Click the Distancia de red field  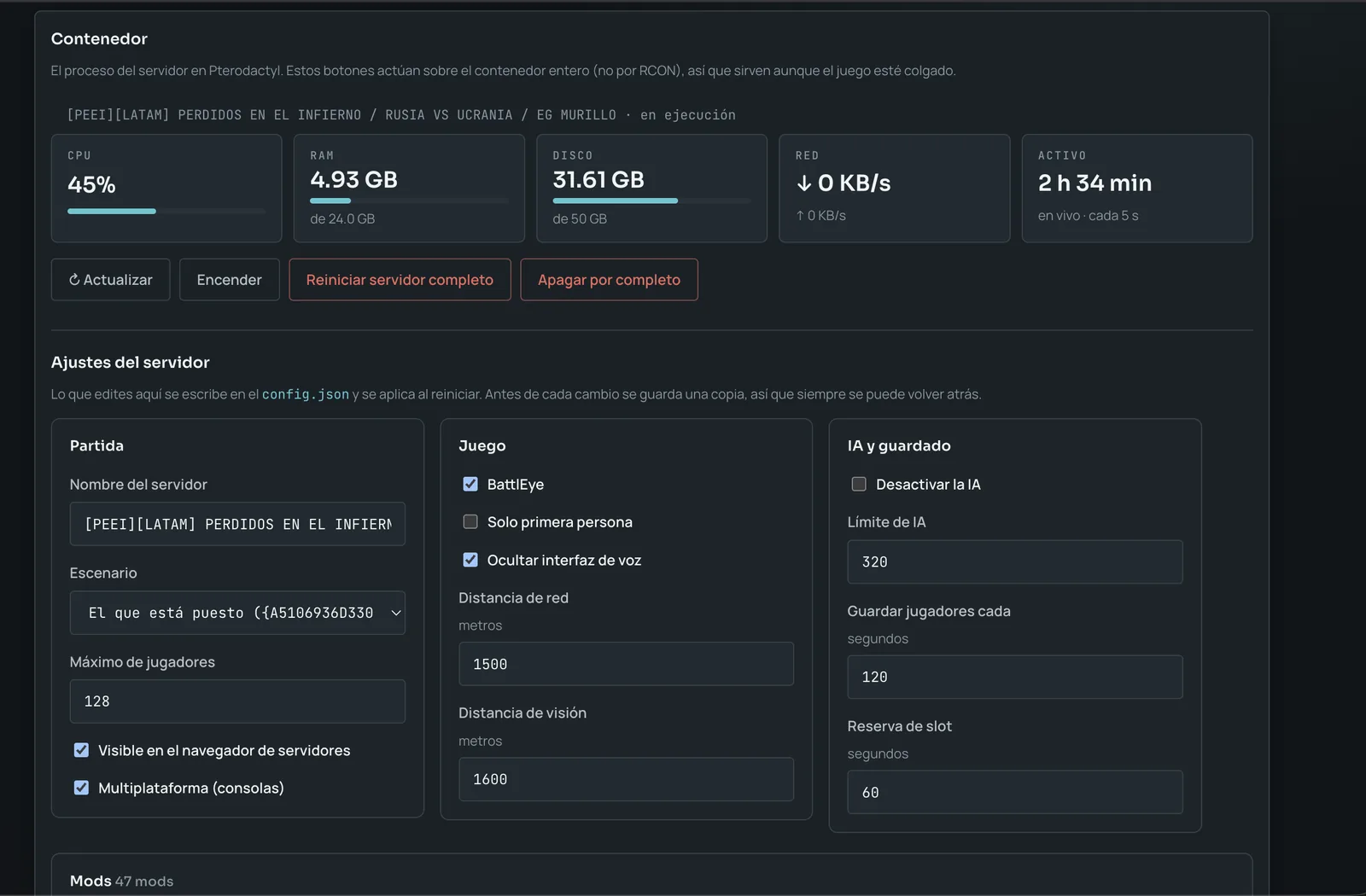pos(626,664)
